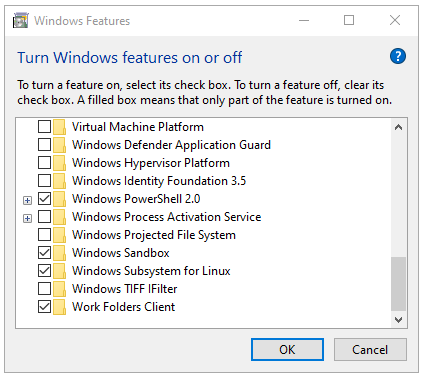Turn on Windows Hypervisor Platform checkbox
The height and width of the screenshot is (378, 423).
click(x=44, y=163)
